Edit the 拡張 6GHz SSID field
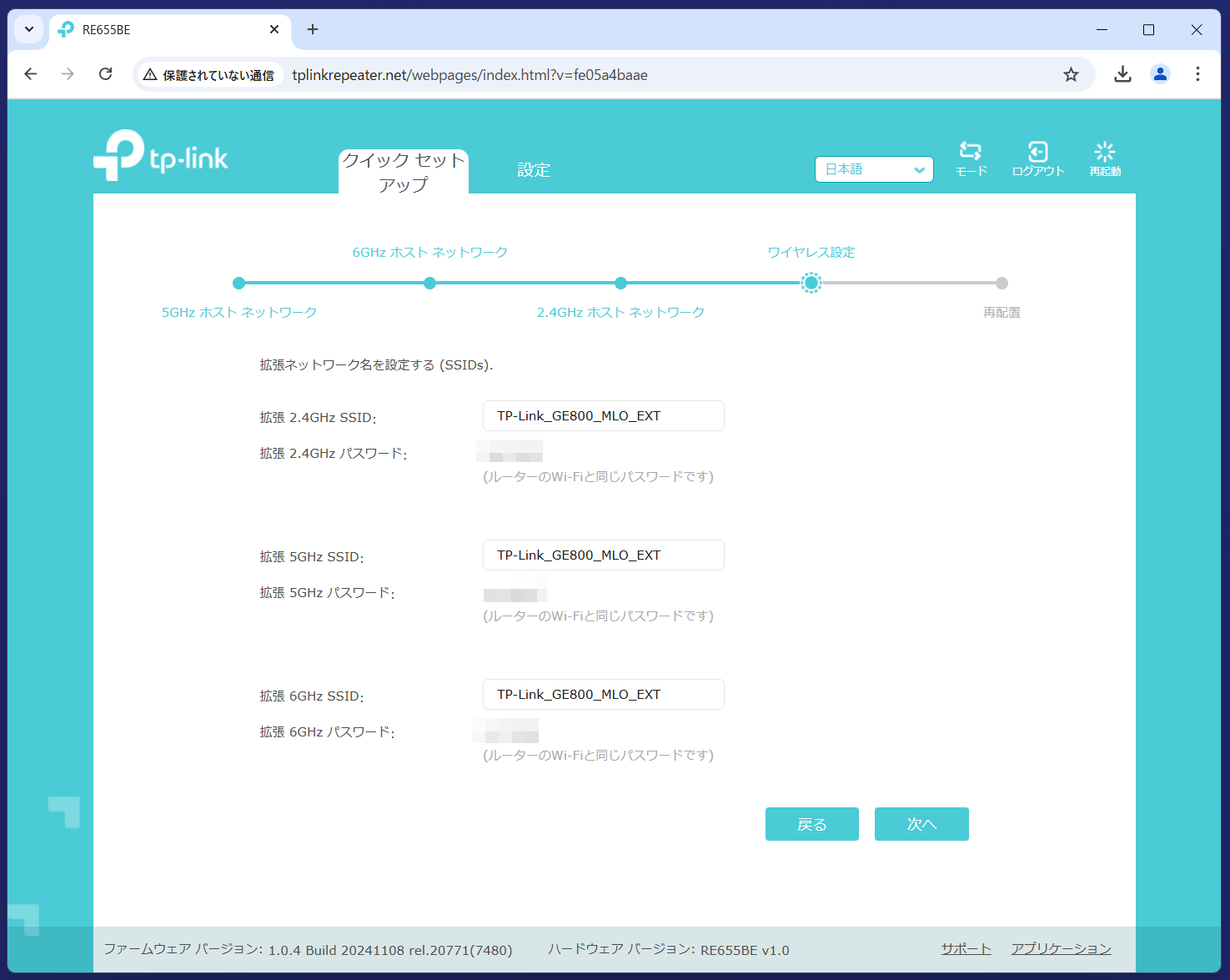Image resolution: width=1230 pixels, height=980 pixels. pyautogui.click(x=604, y=695)
